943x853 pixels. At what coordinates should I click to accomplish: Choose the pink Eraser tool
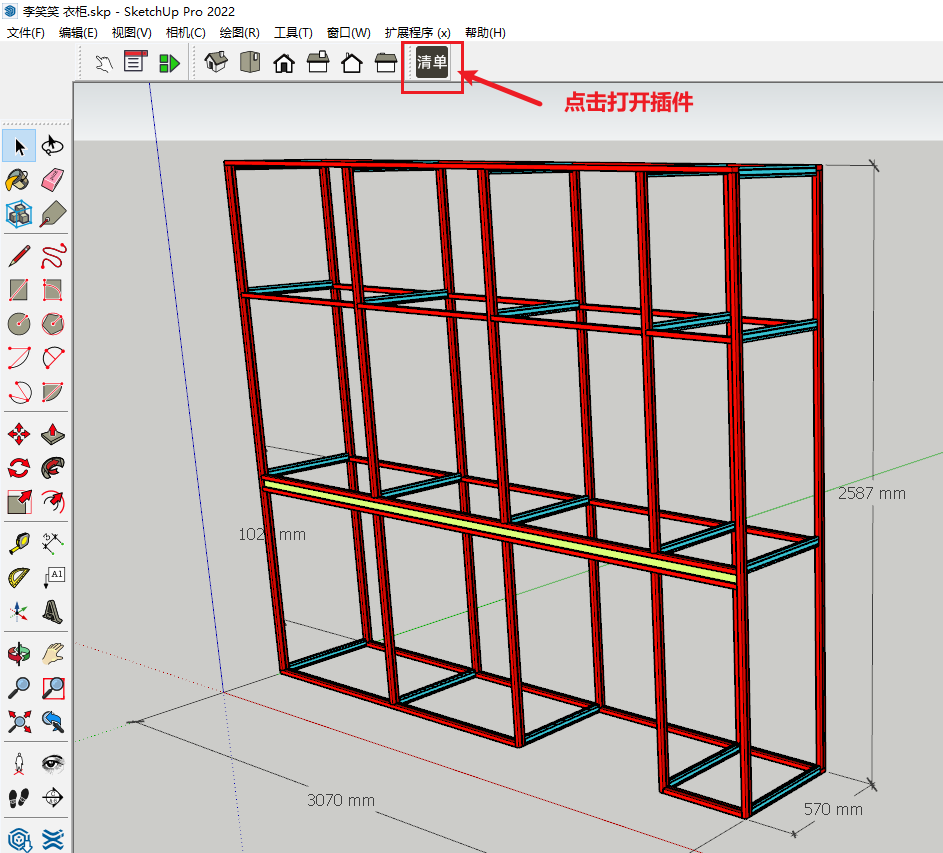pos(53,180)
